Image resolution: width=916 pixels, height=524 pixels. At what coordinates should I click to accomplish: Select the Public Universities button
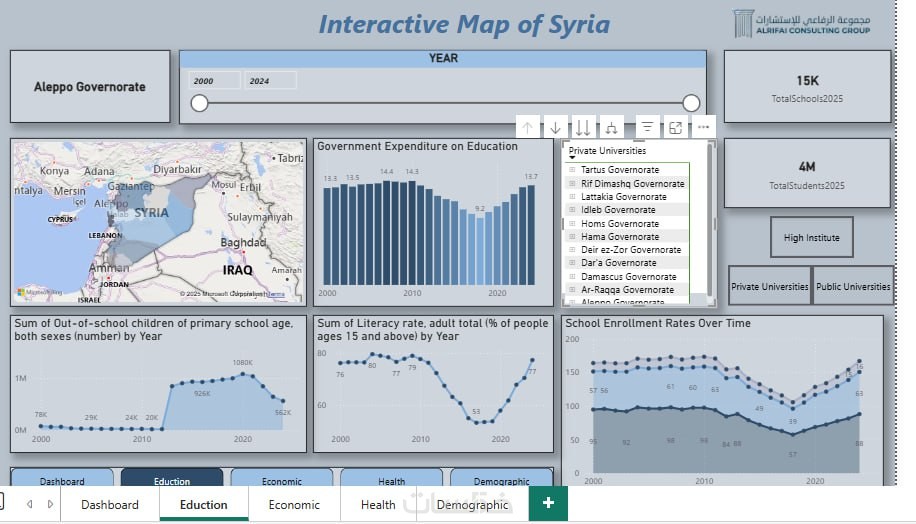click(853, 286)
